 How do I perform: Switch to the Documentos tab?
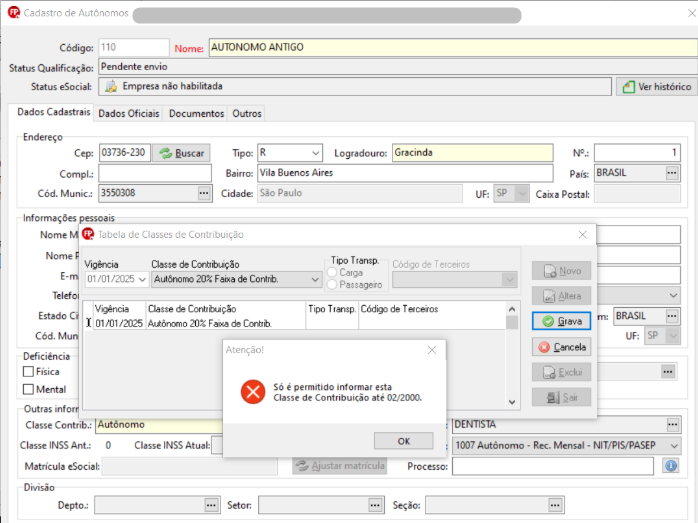[x=196, y=114]
